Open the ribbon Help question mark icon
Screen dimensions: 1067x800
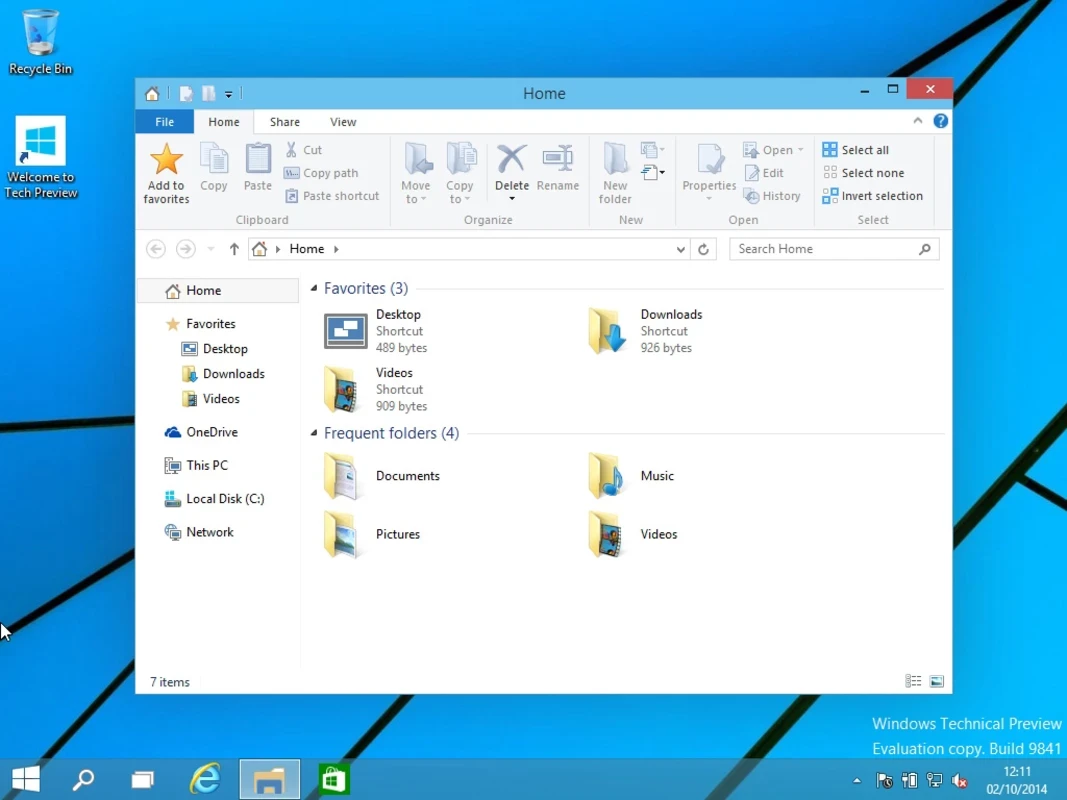[x=940, y=121]
